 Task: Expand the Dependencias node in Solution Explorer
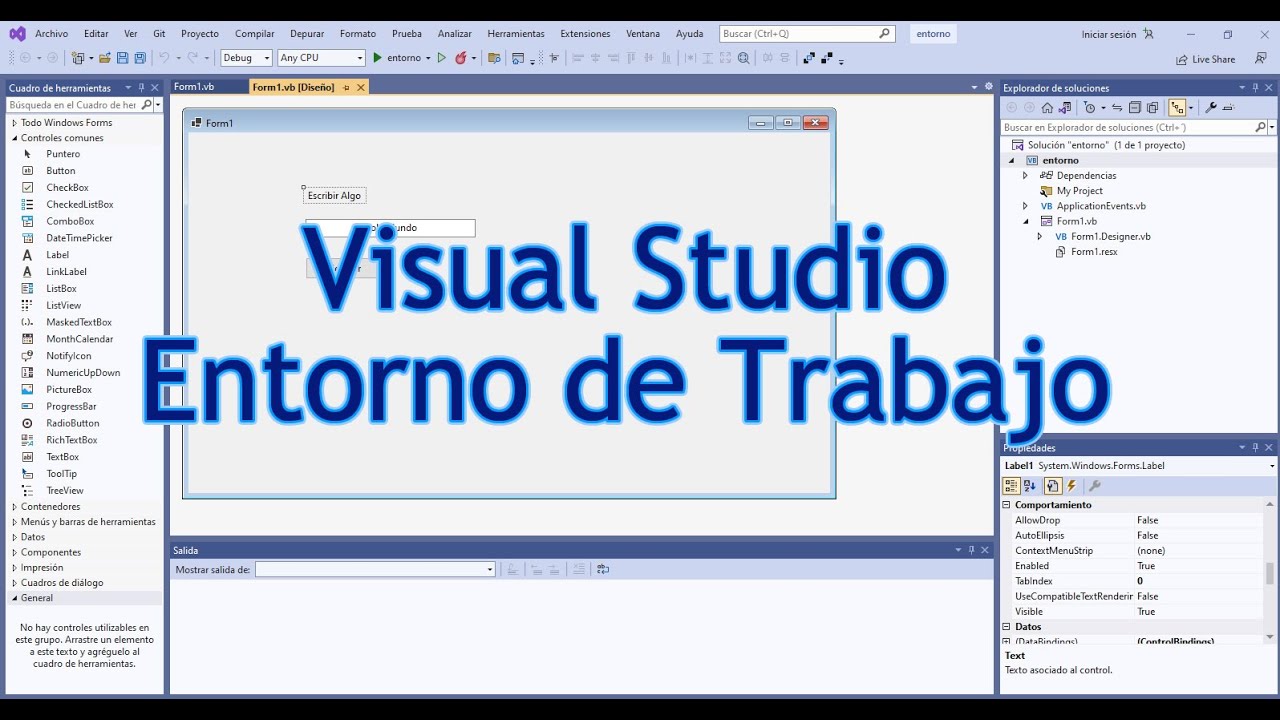(x=1025, y=176)
